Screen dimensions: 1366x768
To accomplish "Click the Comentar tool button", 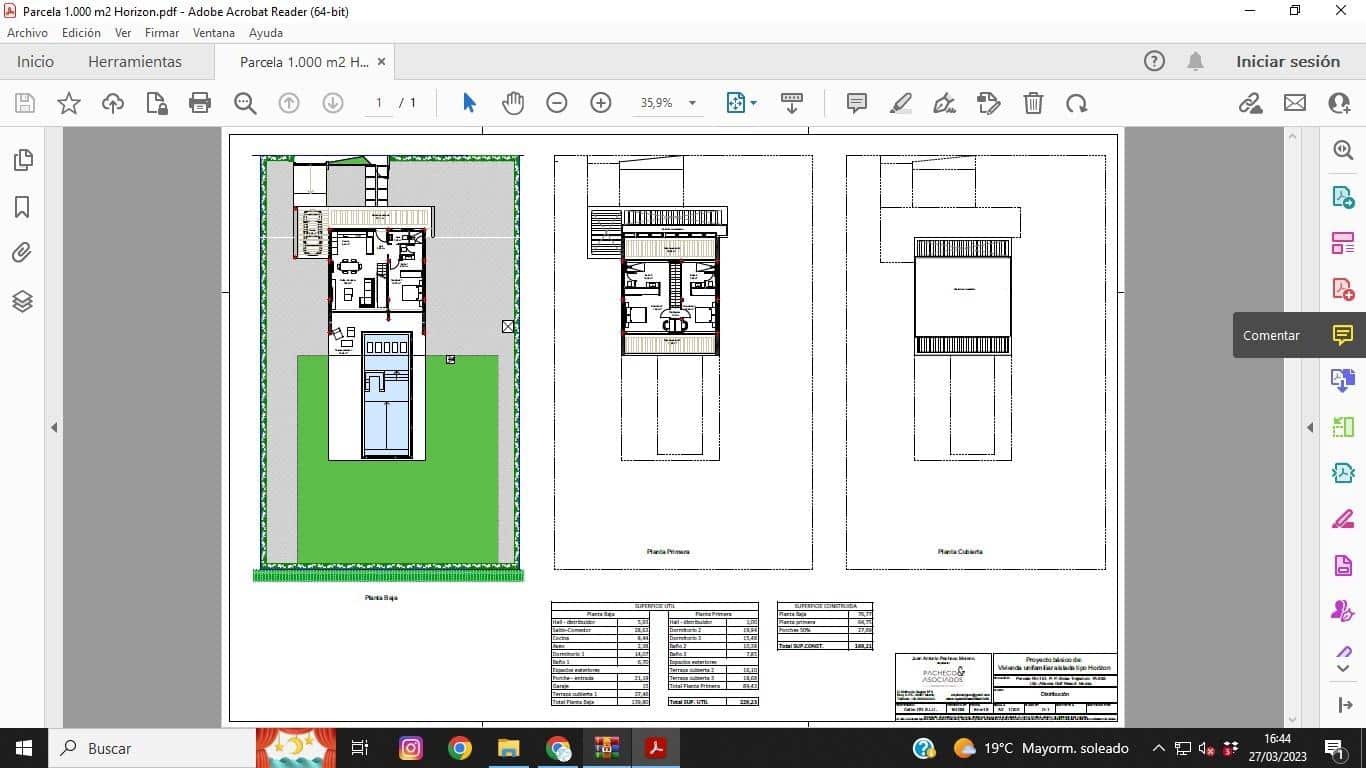I will coord(1342,335).
